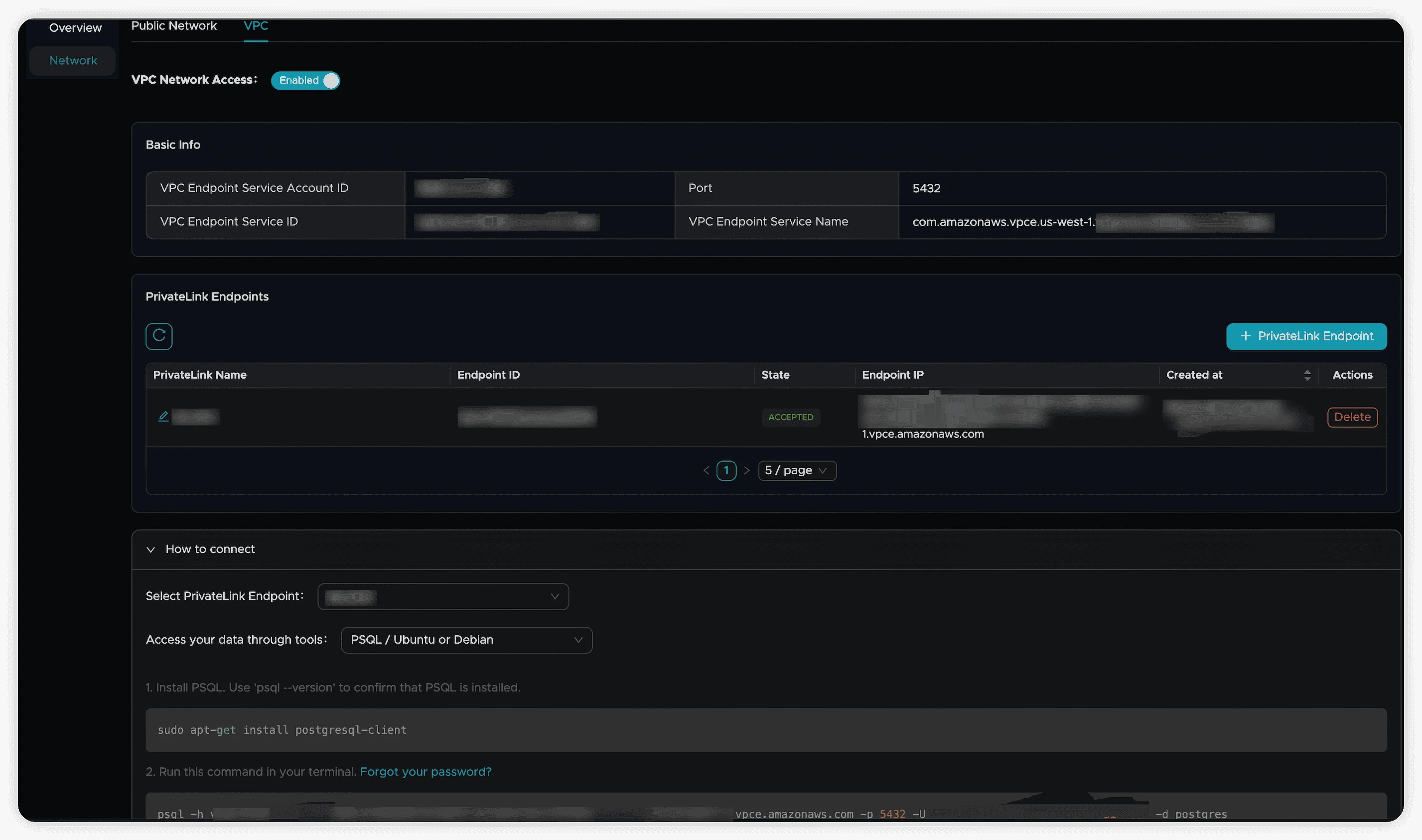This screenshot has height=840, width=1422.
Task: Switch to Public Network tab
Action: [x=174, y=26]
